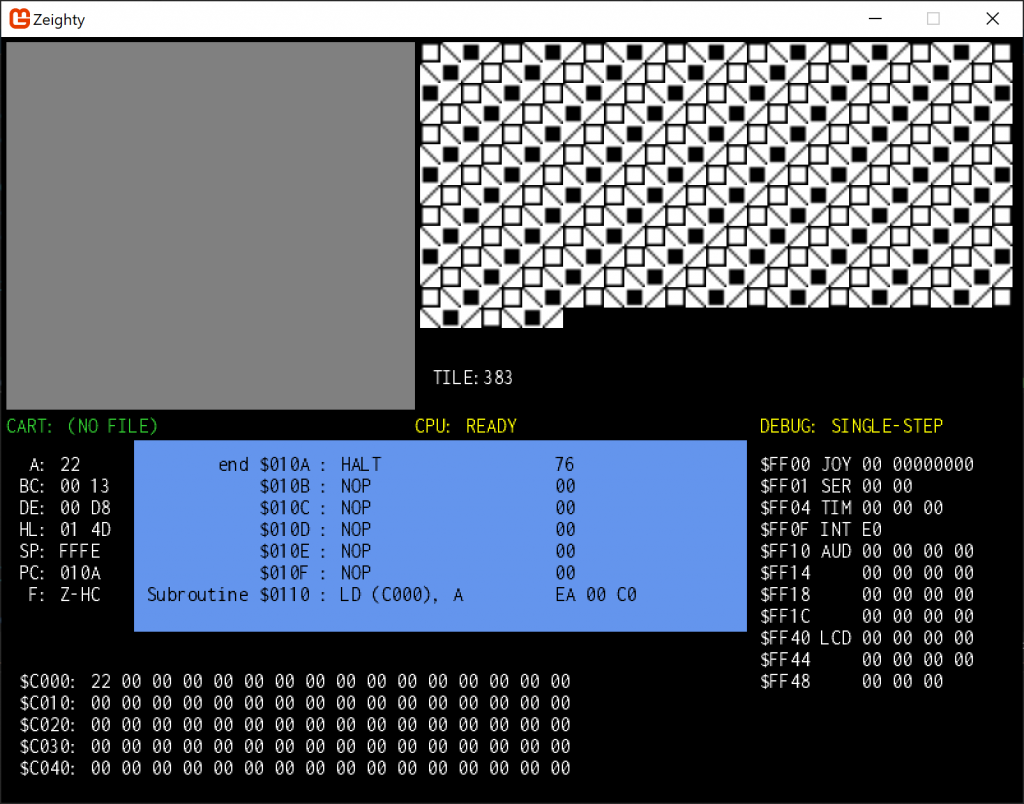Click the CPU: READY status indicator
1024x804 pixels.
pos(466,426)
